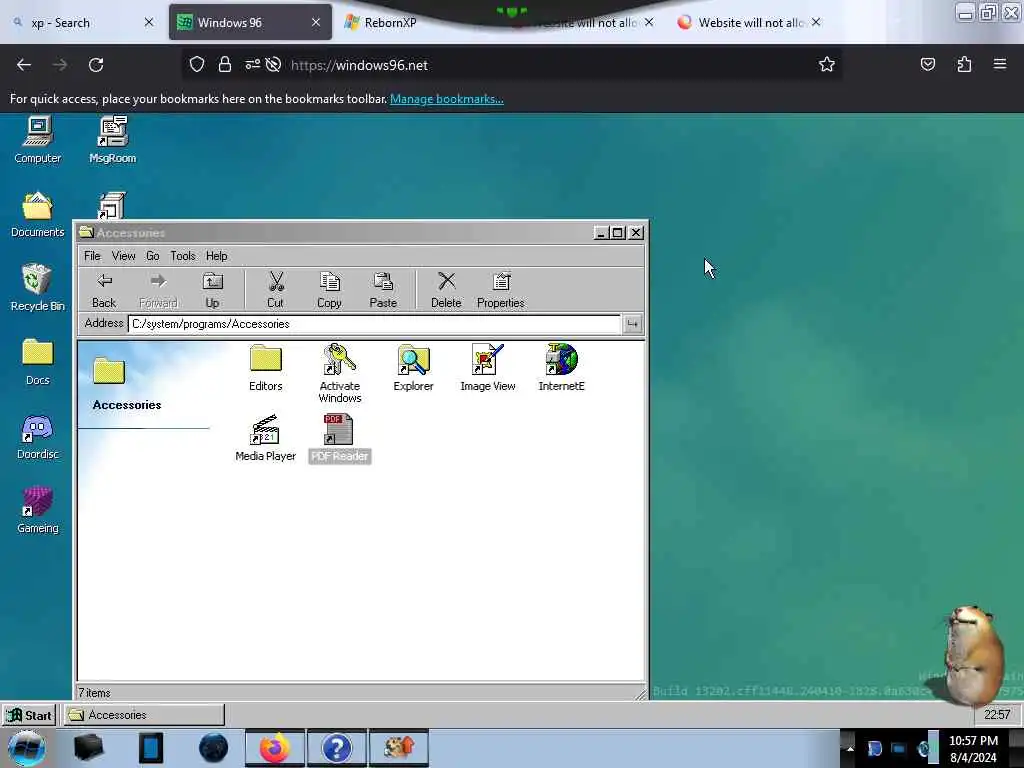Launch the Doordisc desktop shortcut
Screen dimensions: 1024x768
(37, 436)
